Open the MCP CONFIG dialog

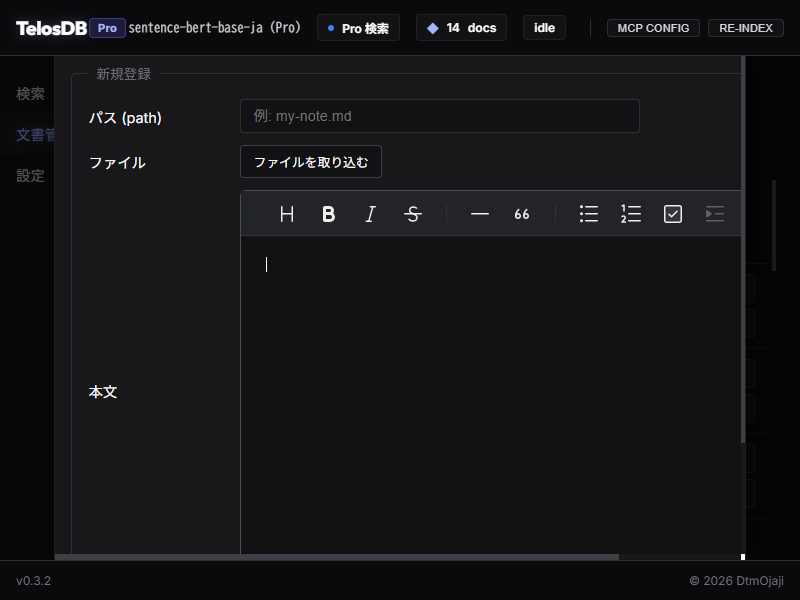[653, 28]
